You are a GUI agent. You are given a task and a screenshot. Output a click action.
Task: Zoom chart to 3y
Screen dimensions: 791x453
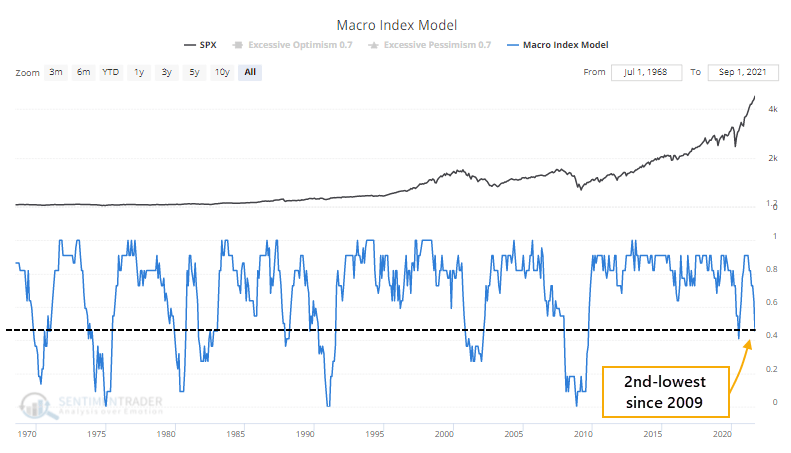166,72
